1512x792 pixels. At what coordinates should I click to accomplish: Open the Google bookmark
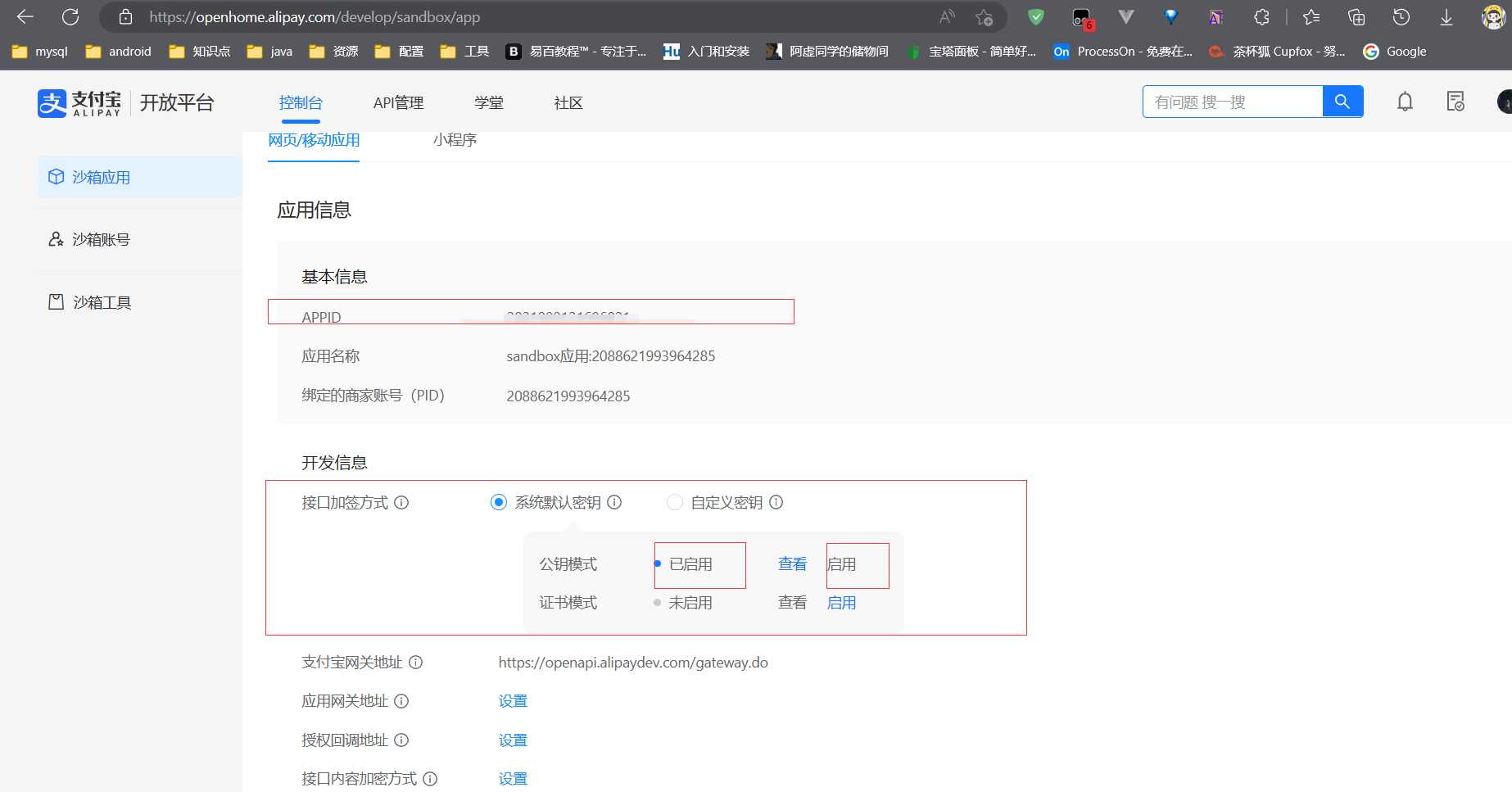click(1395, 52)
